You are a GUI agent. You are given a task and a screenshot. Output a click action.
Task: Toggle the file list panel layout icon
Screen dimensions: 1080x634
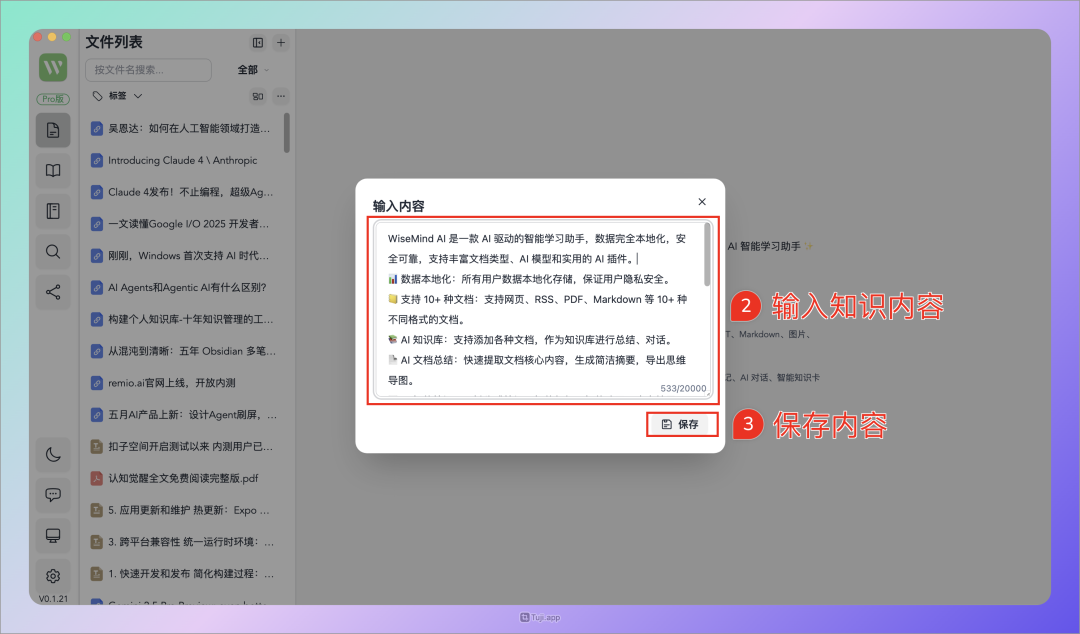coord(258,43)
